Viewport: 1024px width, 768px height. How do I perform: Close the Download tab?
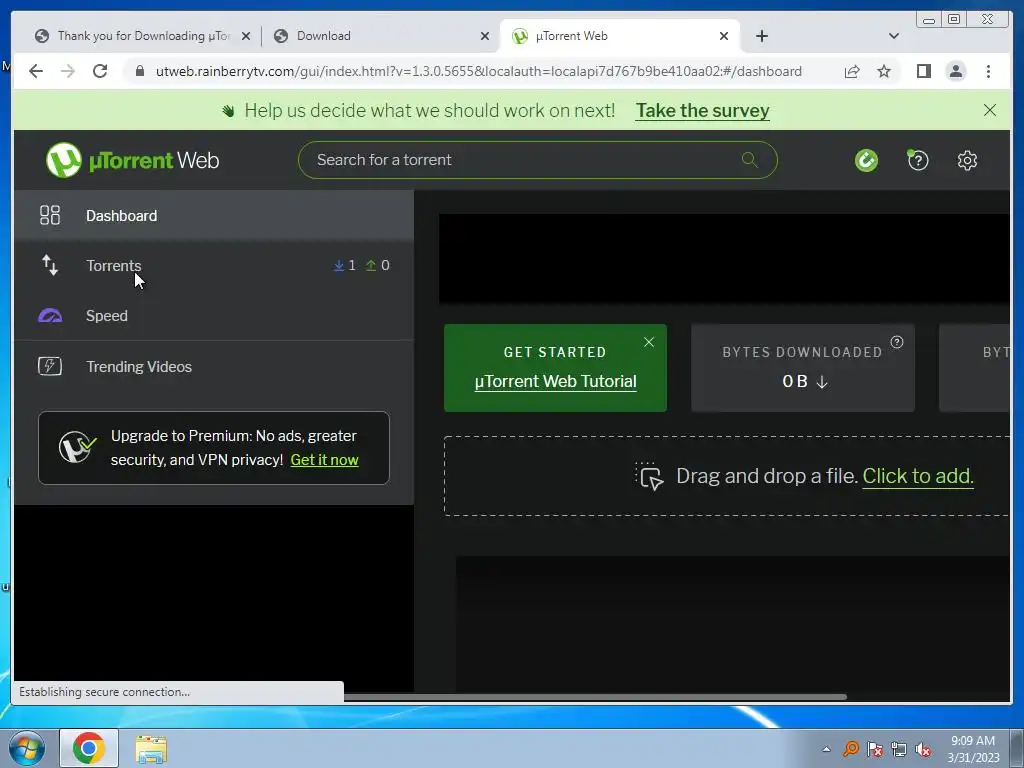coord(485,36)
